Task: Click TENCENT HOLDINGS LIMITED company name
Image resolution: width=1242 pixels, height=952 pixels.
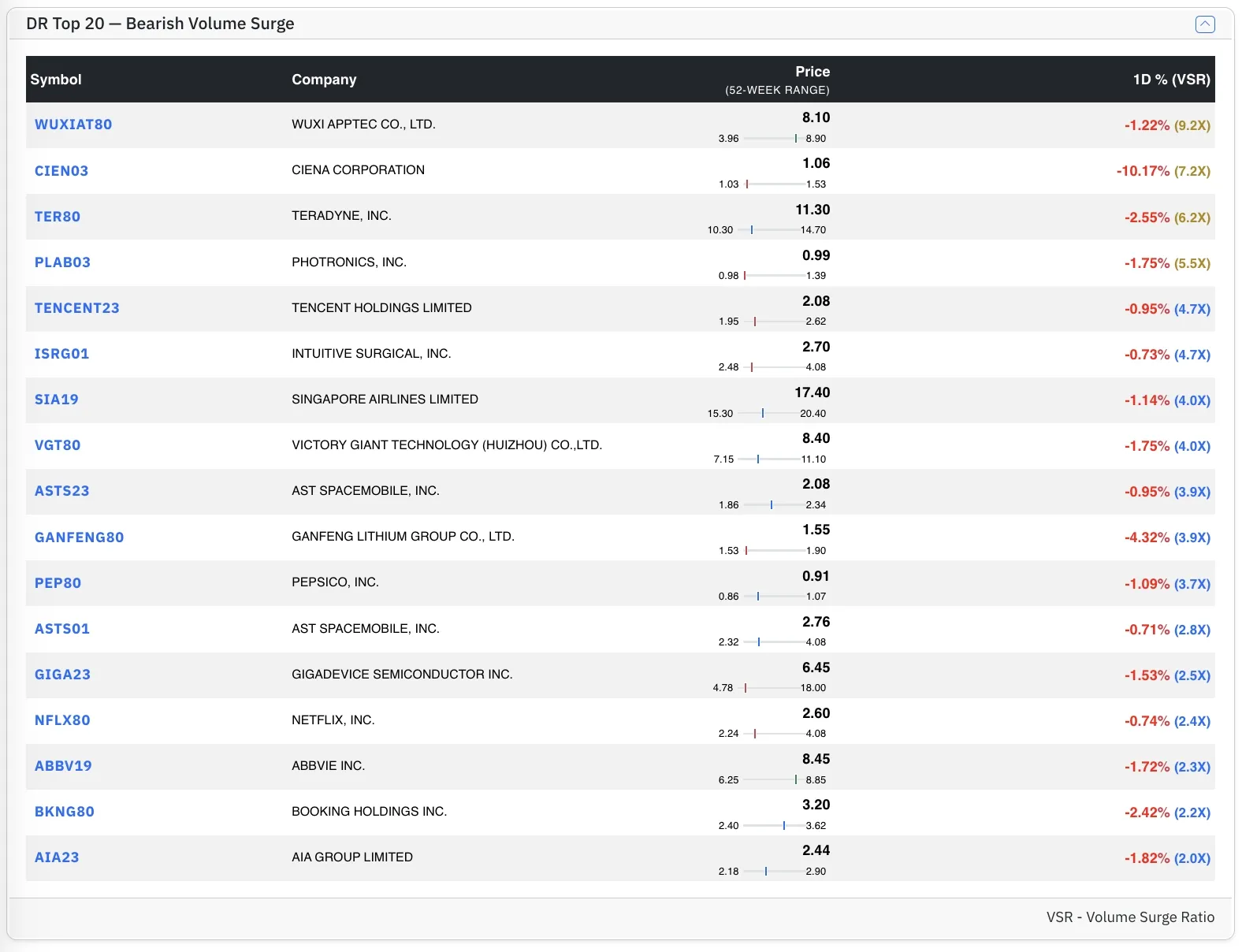Action: click(381, 308)
